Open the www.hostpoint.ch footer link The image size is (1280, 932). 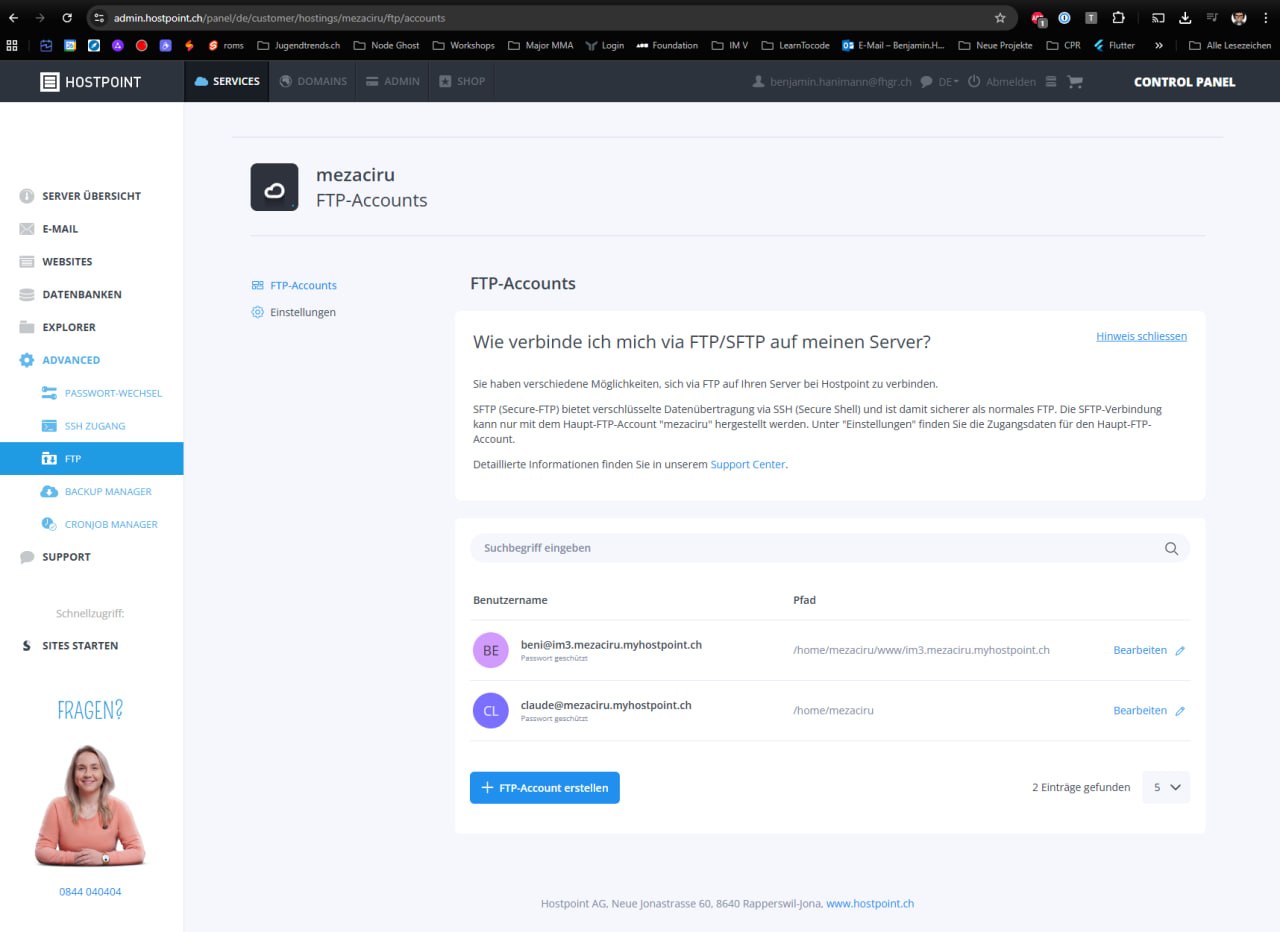pos(870,903)
